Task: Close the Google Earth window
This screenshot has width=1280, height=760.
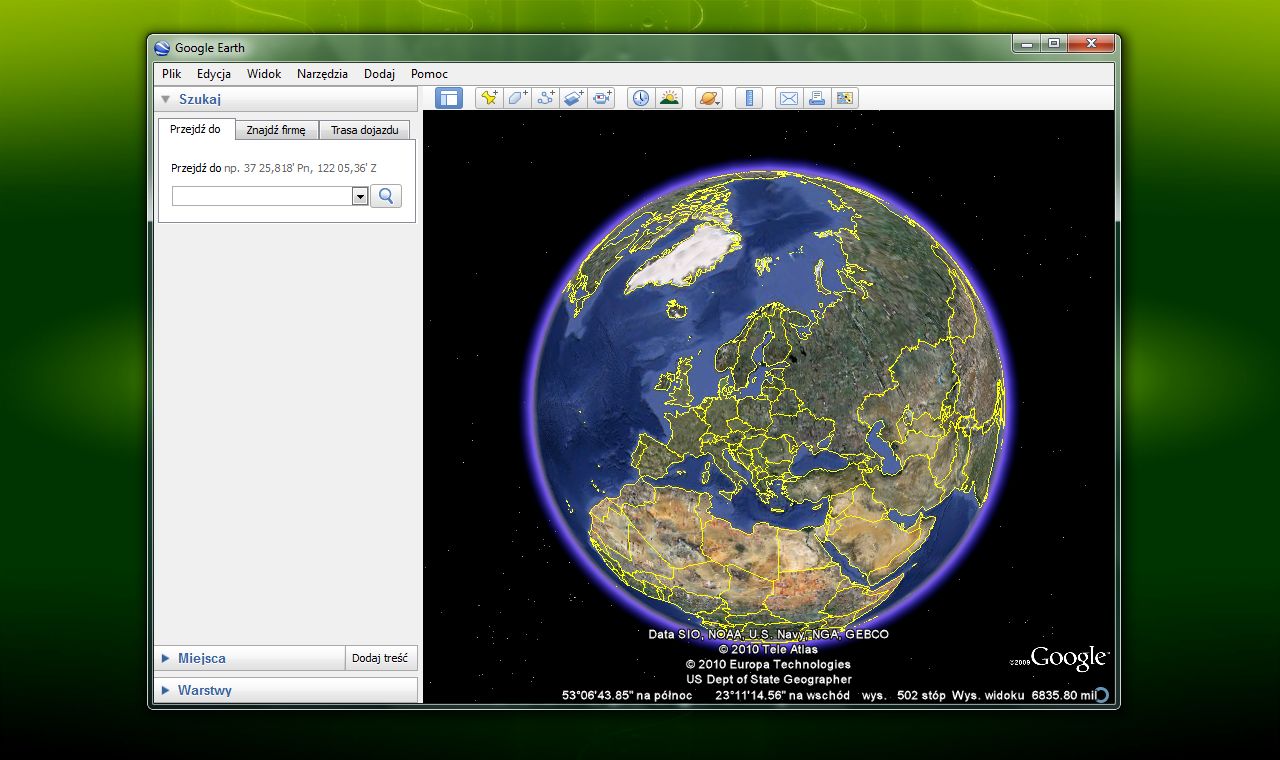Action: tap(1090, 43)
